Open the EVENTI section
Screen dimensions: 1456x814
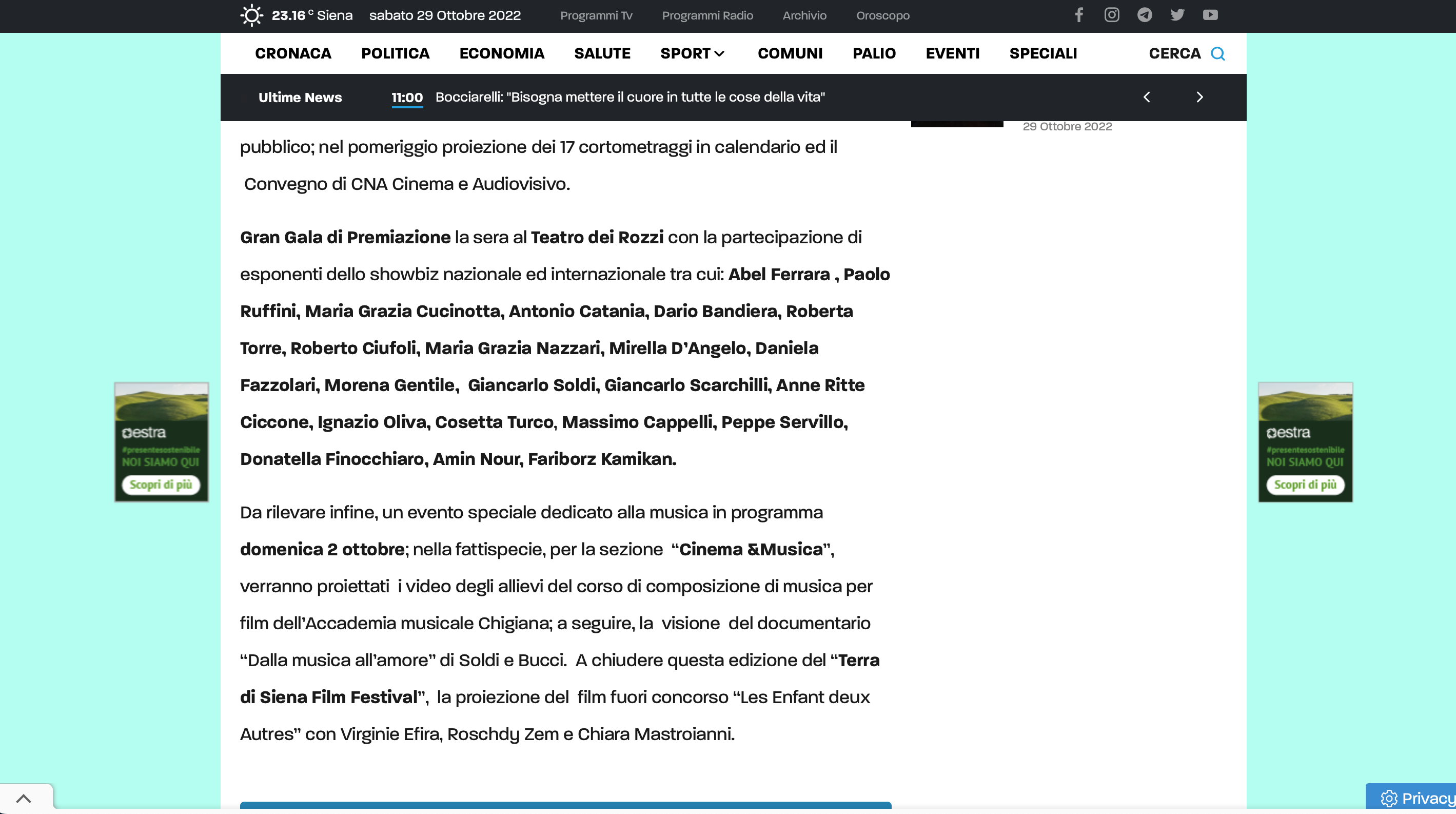click(952, 54)
